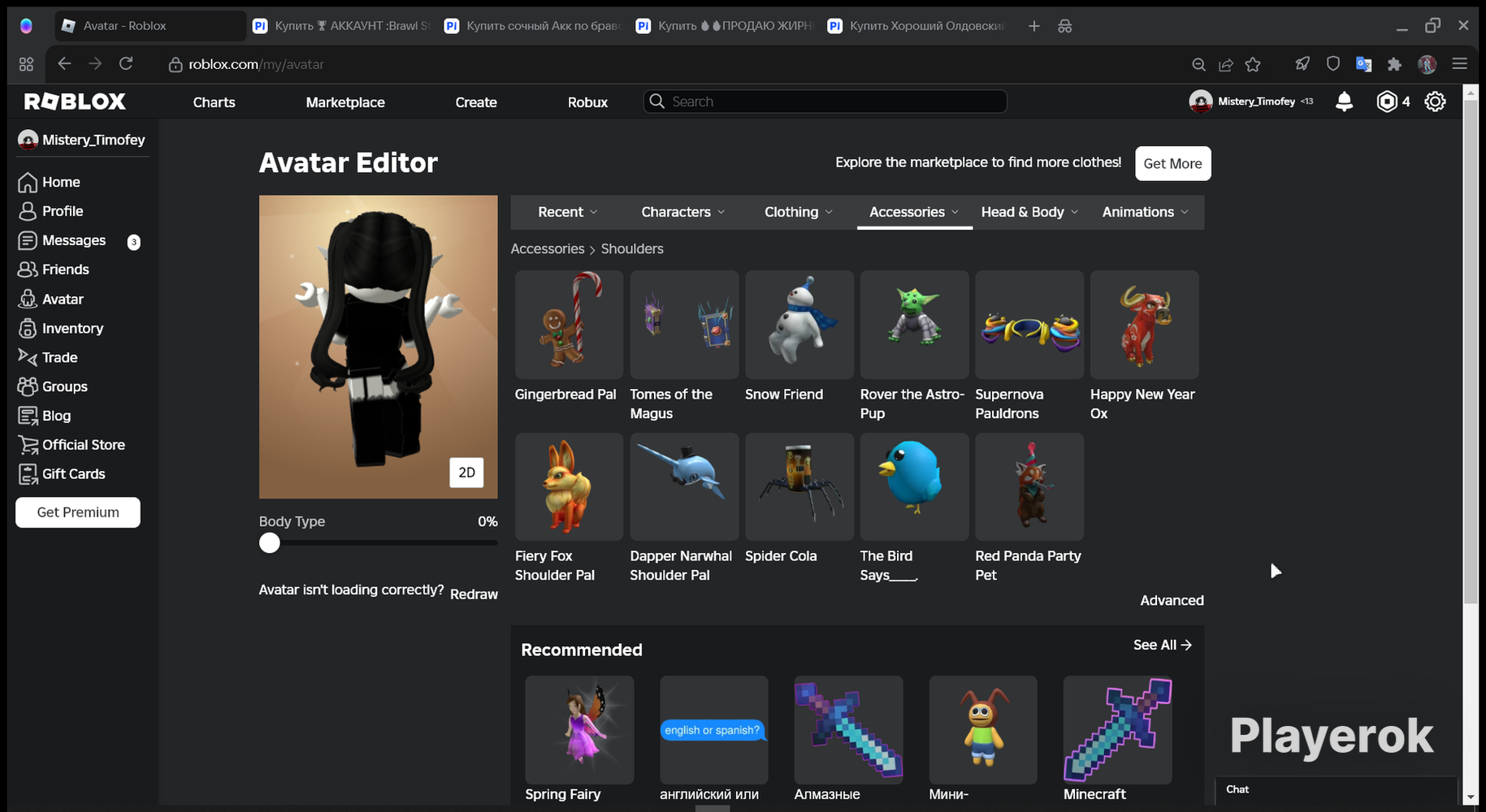
Task: Open the settings gear icon
Action: pos(1436,101)
